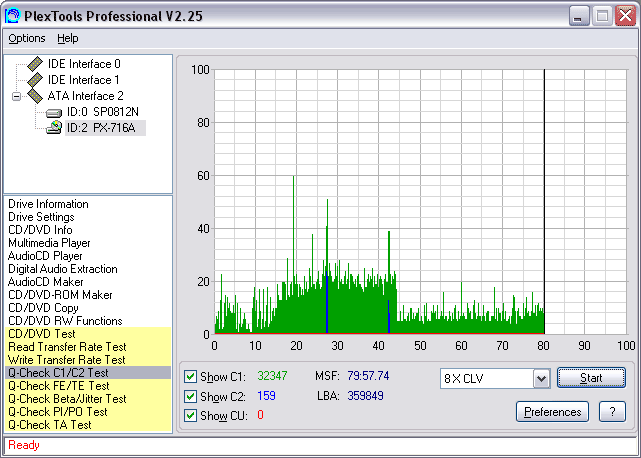The width and height of the screenshot is (641, 458).
Task: Click the C2 count value 159
Action: (266, 396)
